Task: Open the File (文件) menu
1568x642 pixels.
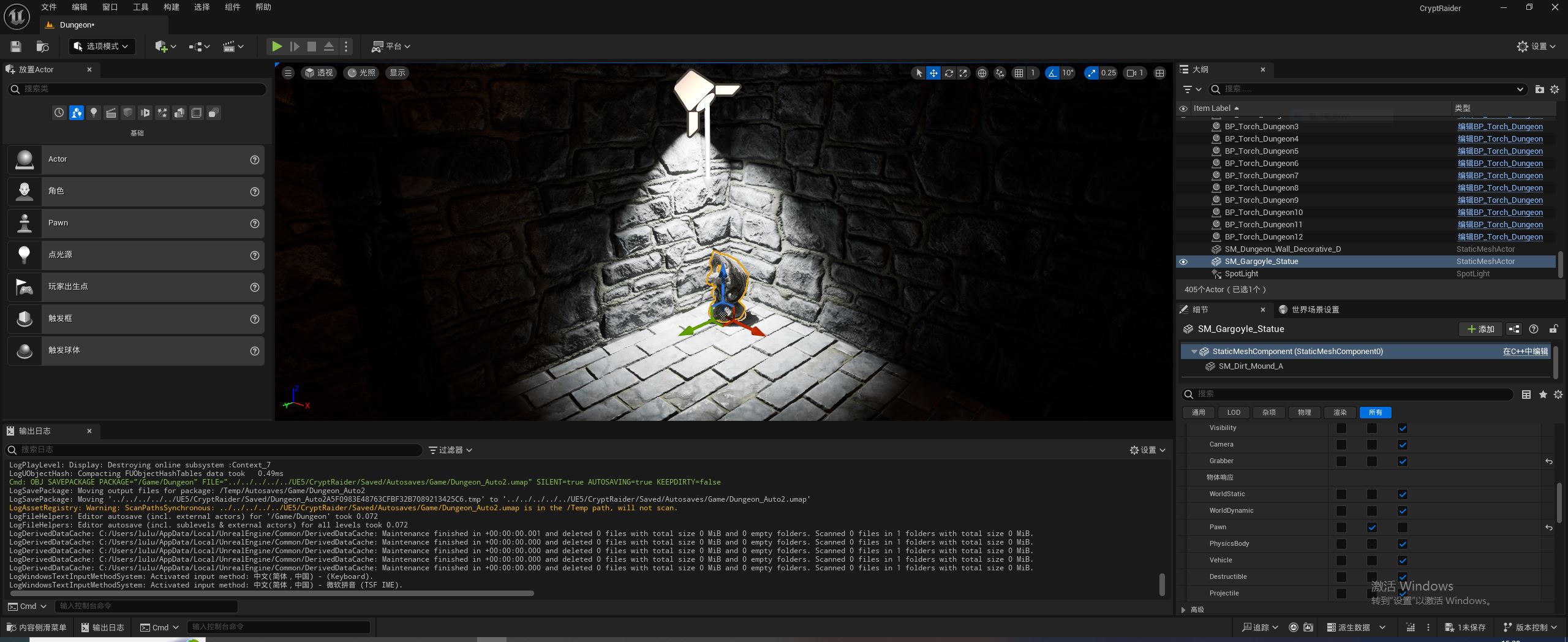Action: (49, 7)
